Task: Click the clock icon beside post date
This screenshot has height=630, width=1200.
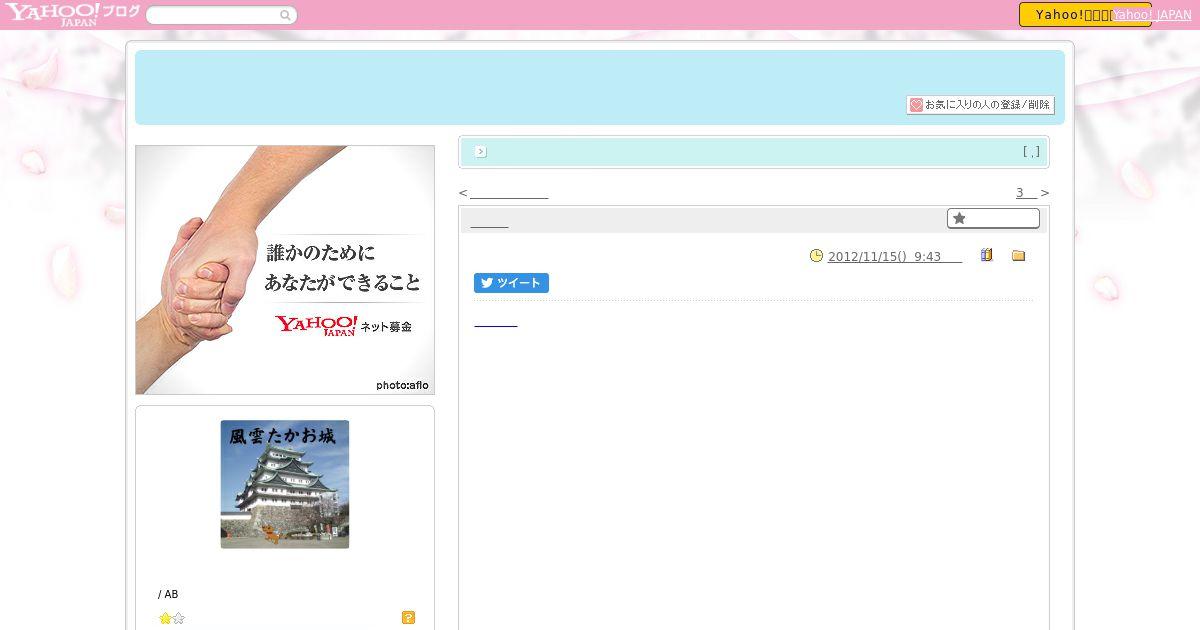Action: tap(816, 256)
